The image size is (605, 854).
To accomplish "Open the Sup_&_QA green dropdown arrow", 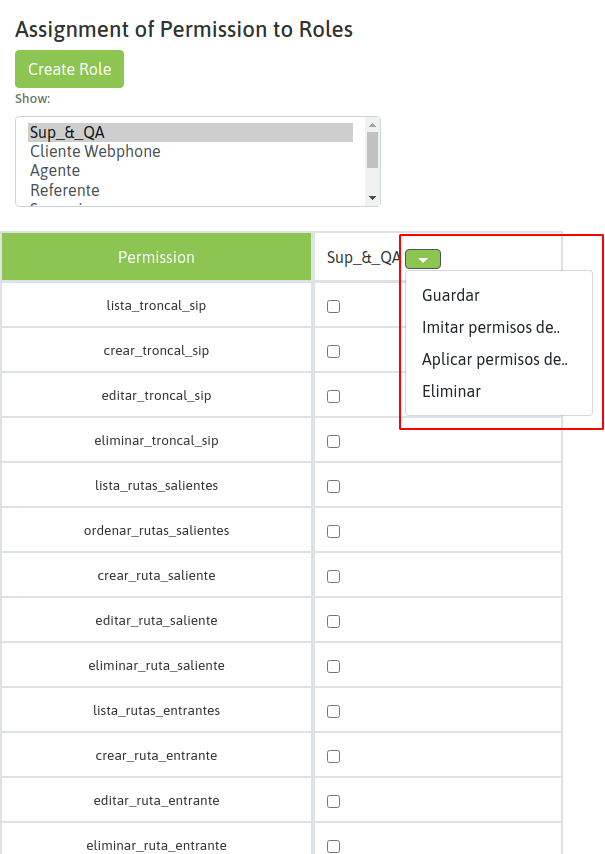I will pyautogui.click(x=423, y=259).
